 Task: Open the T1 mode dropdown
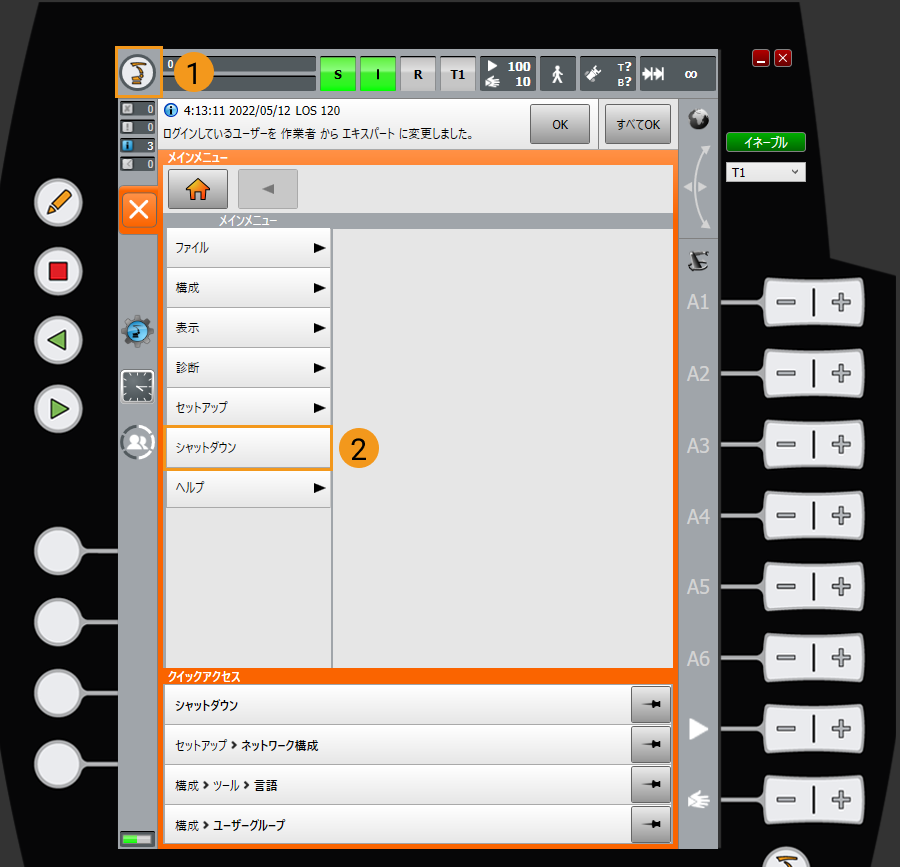(766, 172)
